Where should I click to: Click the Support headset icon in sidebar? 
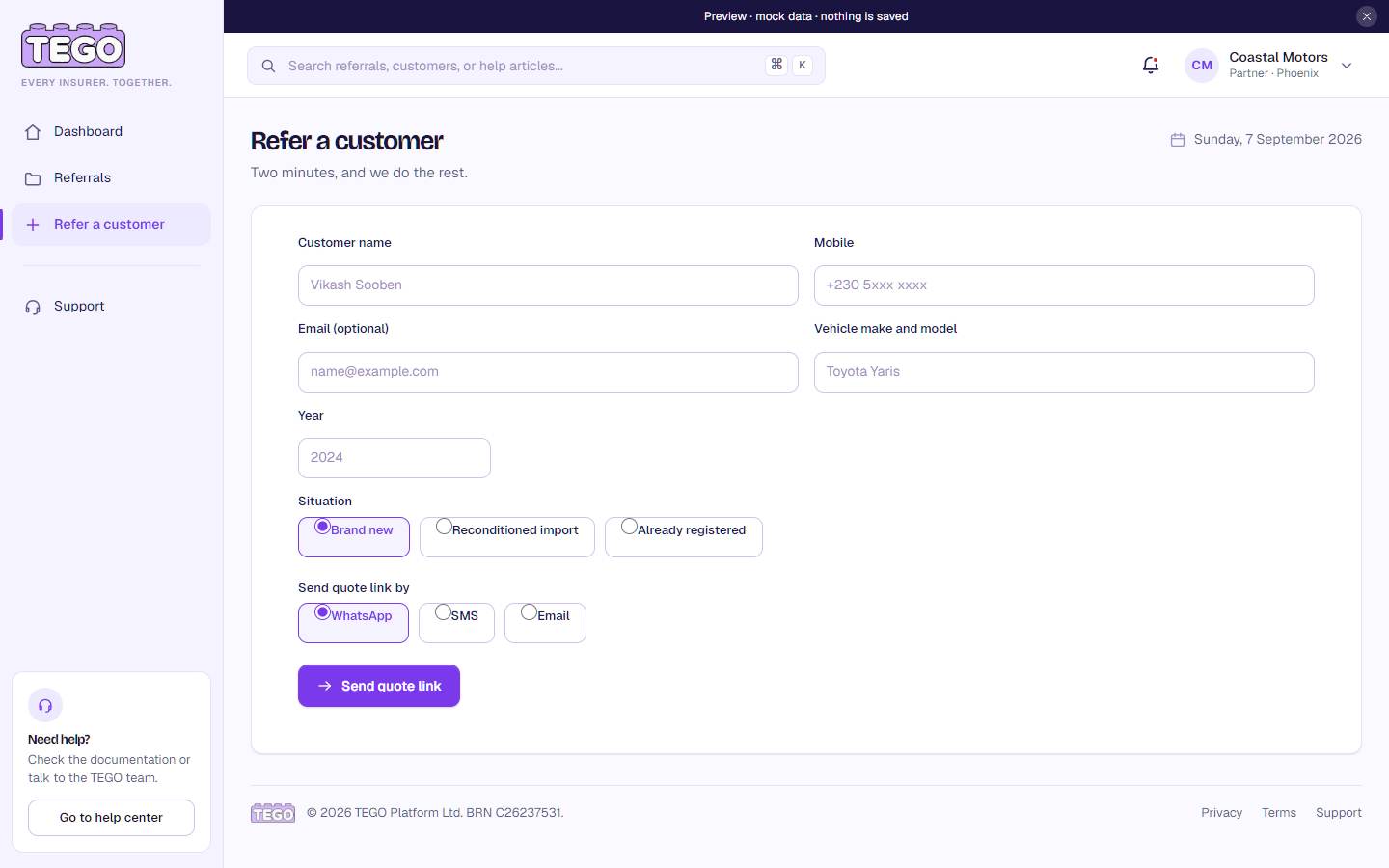point(33,307)
